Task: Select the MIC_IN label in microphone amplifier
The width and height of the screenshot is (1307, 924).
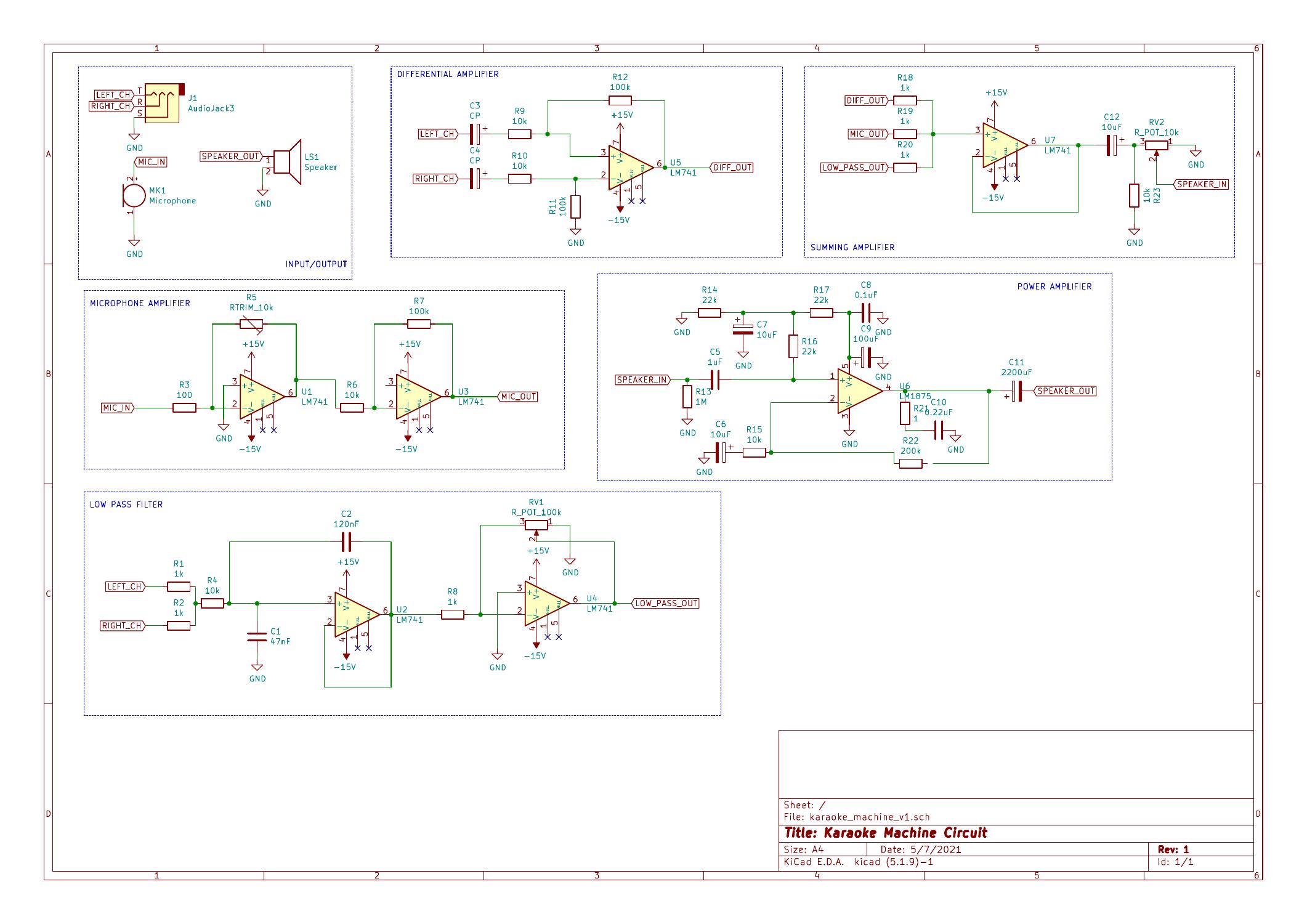Action: [117, 407]
